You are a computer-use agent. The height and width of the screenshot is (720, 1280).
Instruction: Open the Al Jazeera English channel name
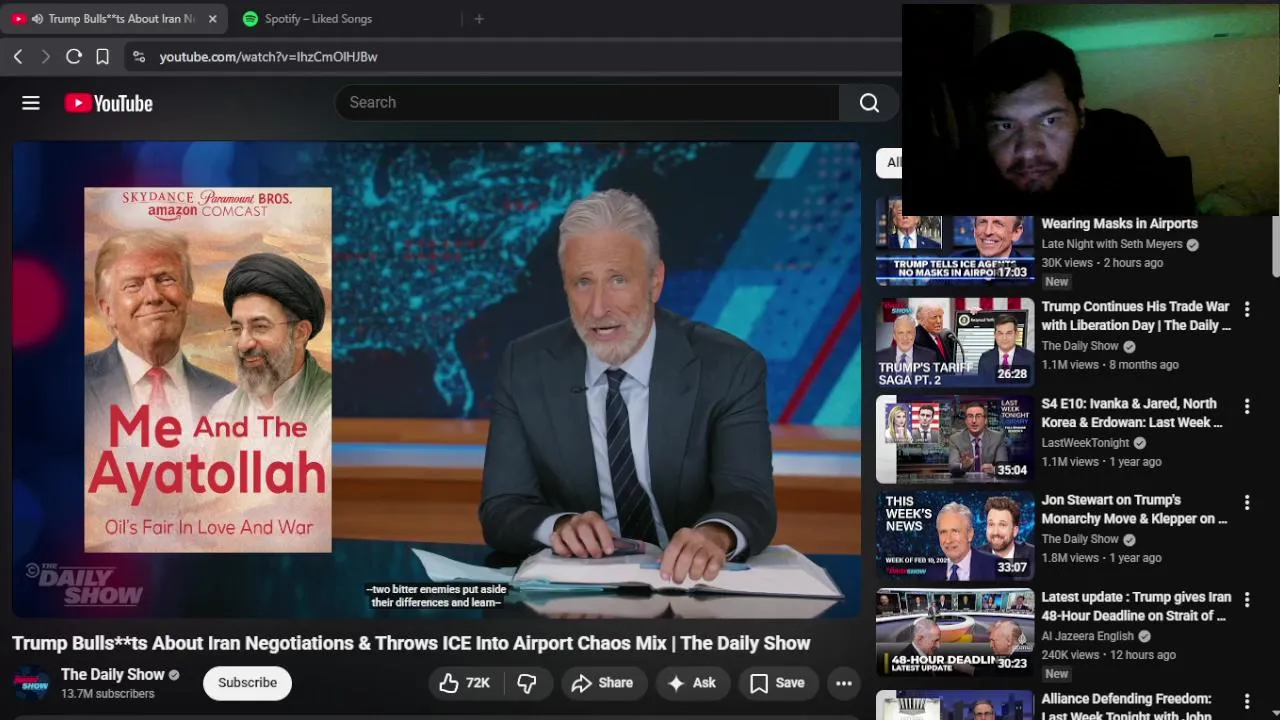coord(1087,636)
